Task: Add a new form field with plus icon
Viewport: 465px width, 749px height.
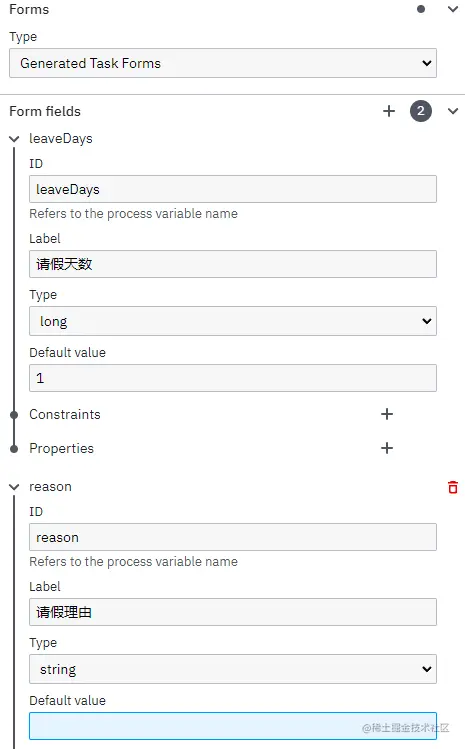Action: [x=389, y=111]
